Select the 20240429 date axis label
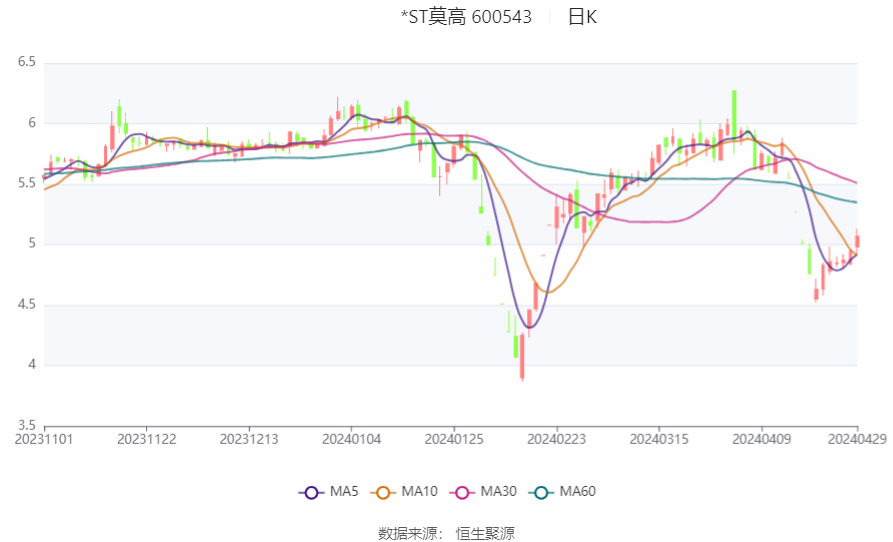Viewport: 893px width, 542px height. coord(857,440)
